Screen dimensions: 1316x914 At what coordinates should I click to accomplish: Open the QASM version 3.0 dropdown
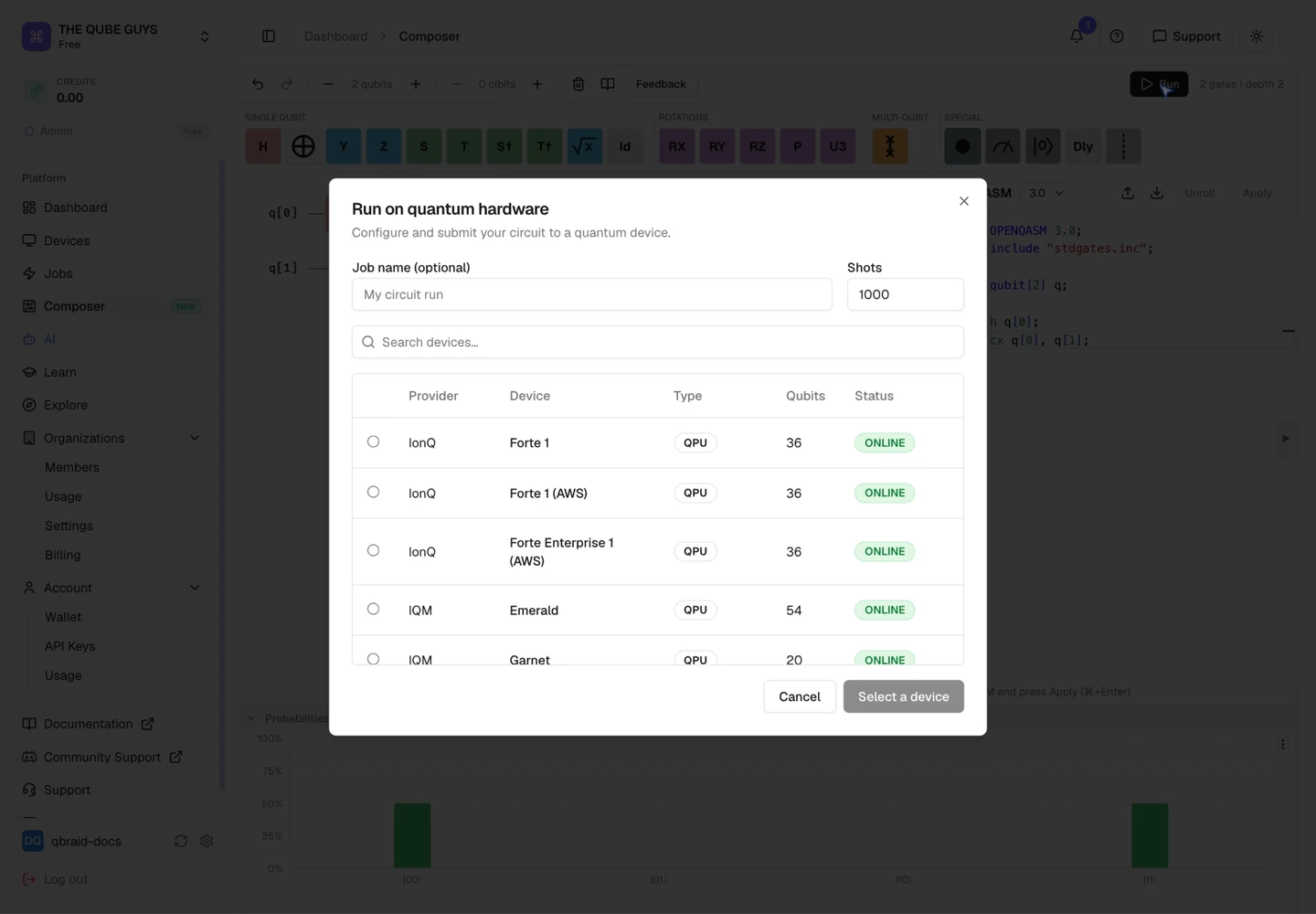(1046, 193)
